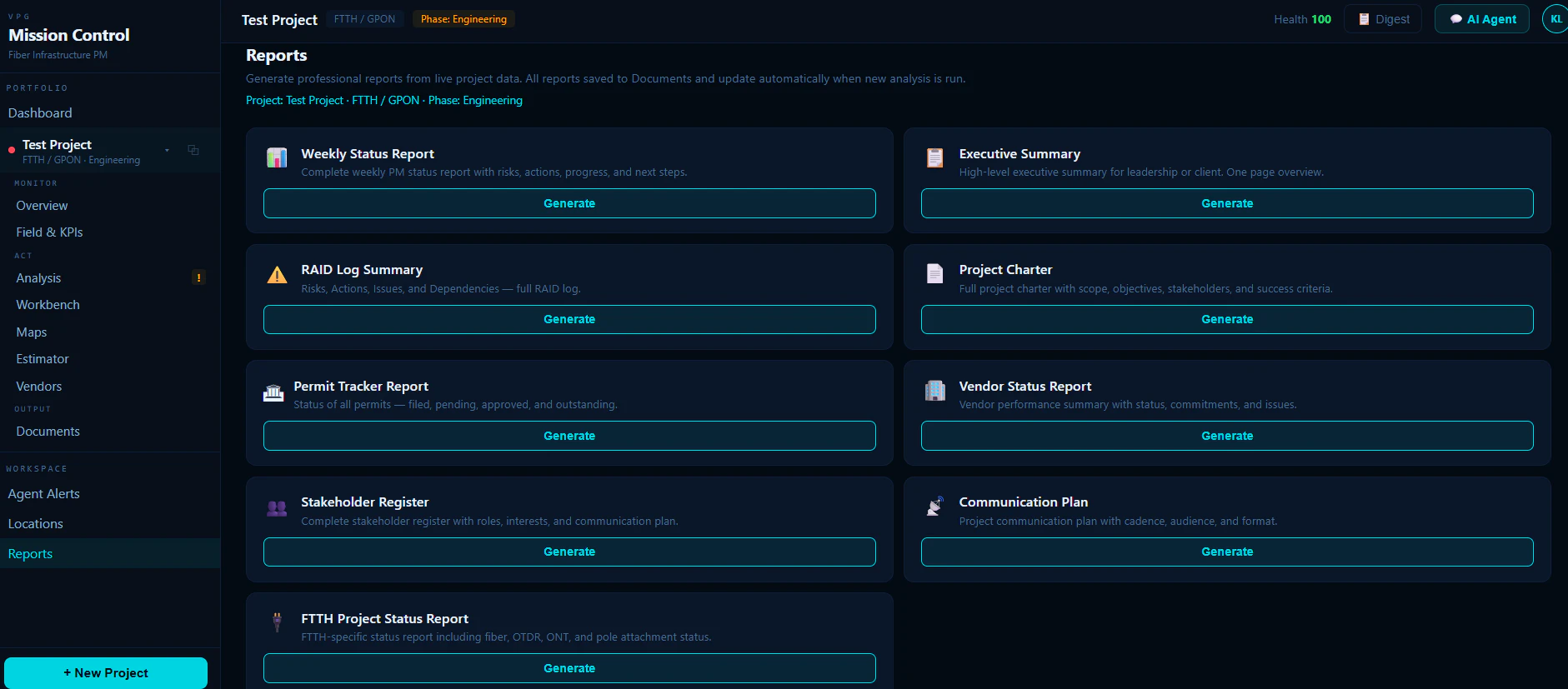Open the Documents page

pyautogui.click(x=48, y=432)
